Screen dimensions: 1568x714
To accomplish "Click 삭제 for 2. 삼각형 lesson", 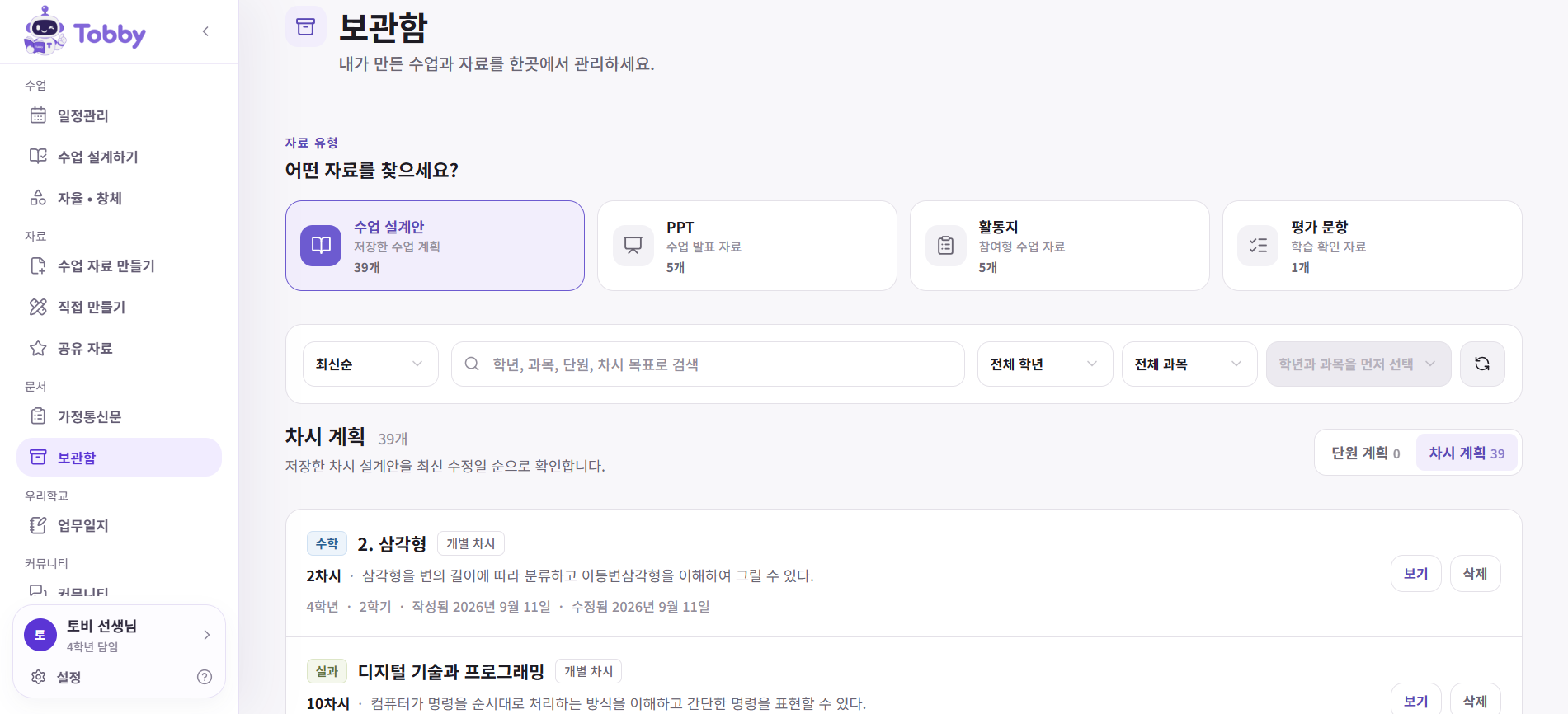I will (1475, 573).
